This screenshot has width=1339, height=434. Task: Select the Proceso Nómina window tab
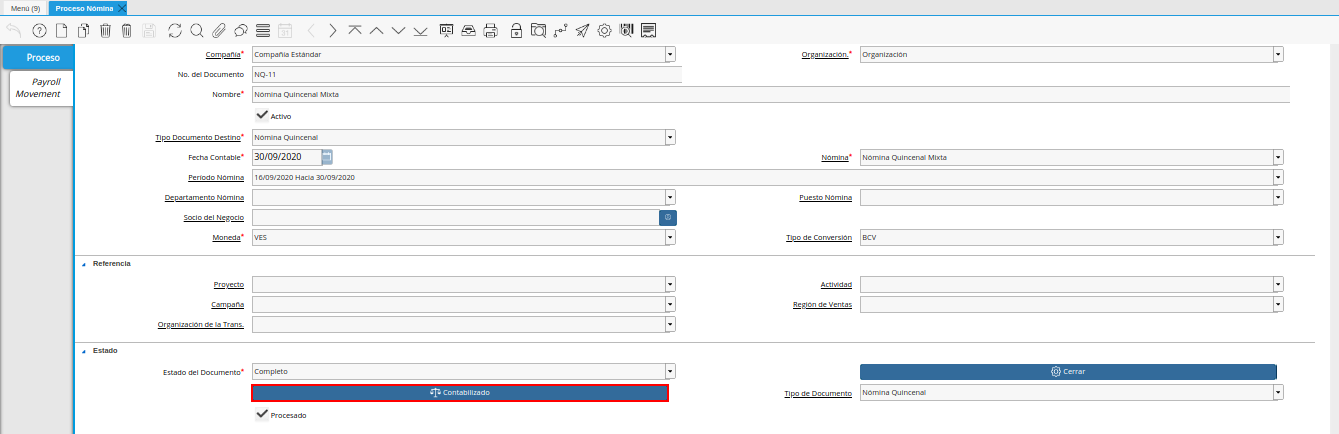[x=83, y=7]
